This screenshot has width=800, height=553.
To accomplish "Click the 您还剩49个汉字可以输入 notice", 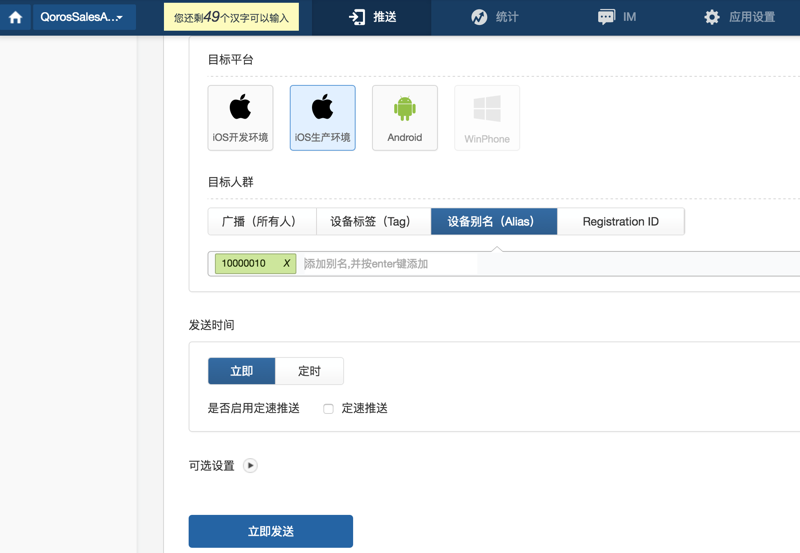I will [x=231, y=17].
